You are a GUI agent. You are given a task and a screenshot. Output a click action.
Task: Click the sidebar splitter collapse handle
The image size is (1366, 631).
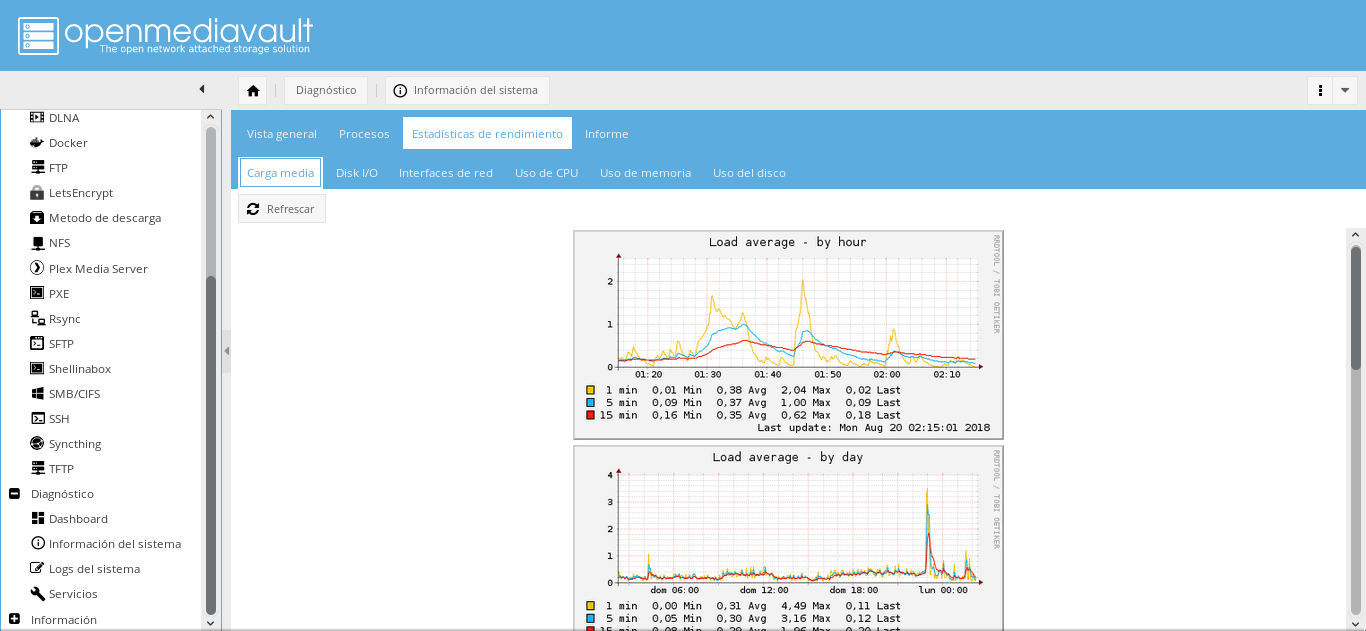(226, 351)
